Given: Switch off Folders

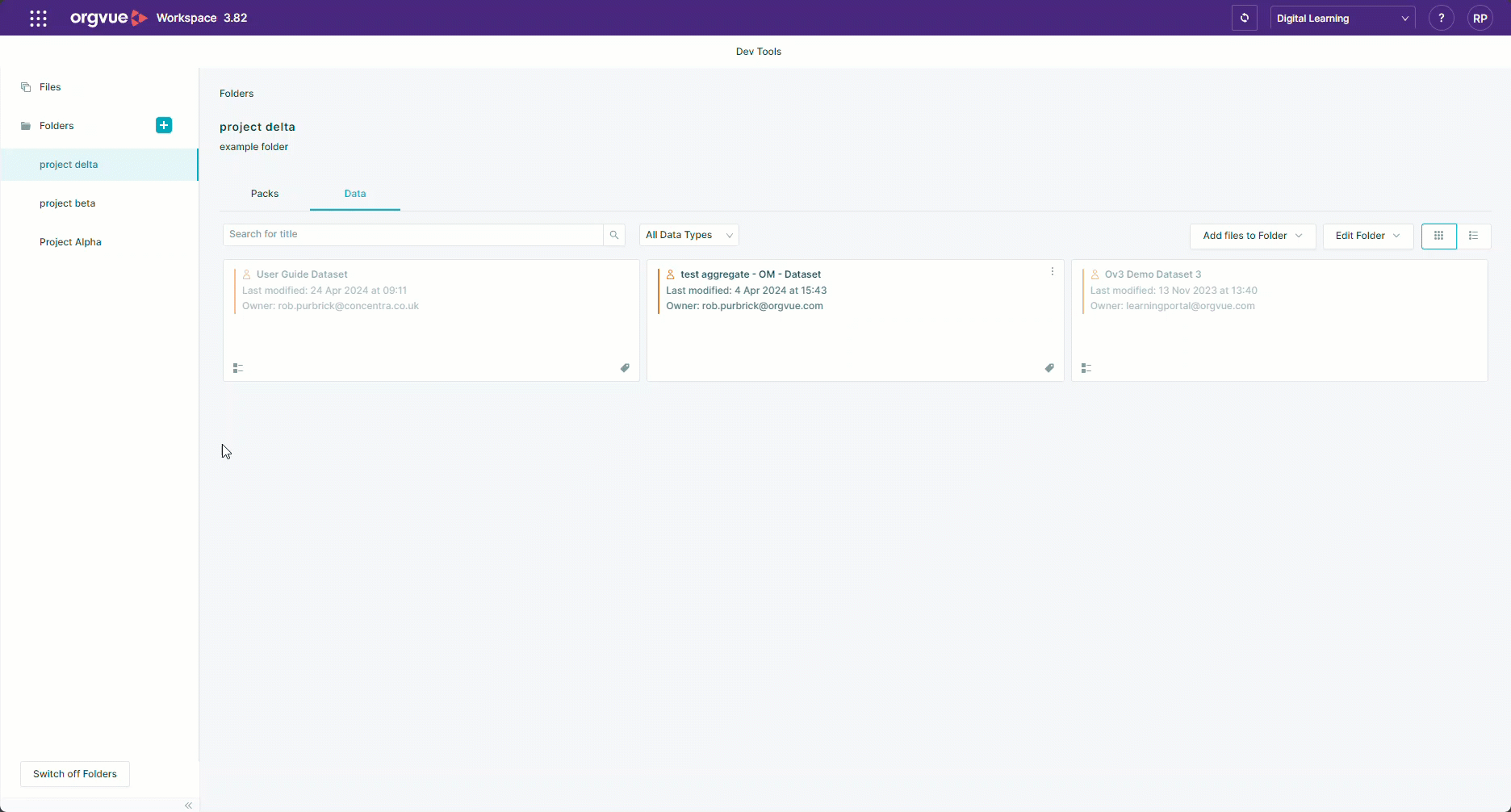Looking at the screenshot, I should [x=75, y=774].
